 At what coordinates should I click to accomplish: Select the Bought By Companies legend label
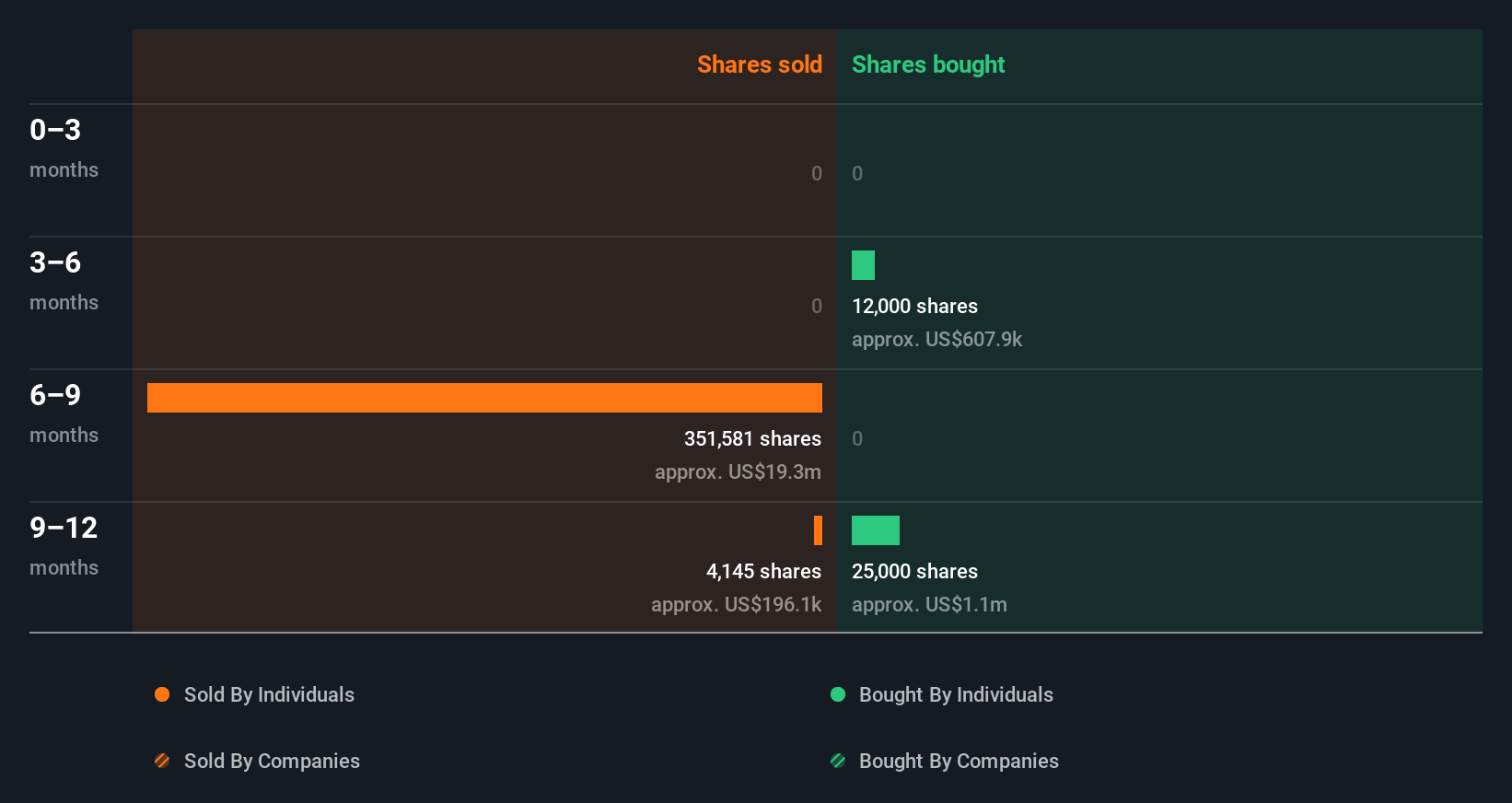(959, 762)
